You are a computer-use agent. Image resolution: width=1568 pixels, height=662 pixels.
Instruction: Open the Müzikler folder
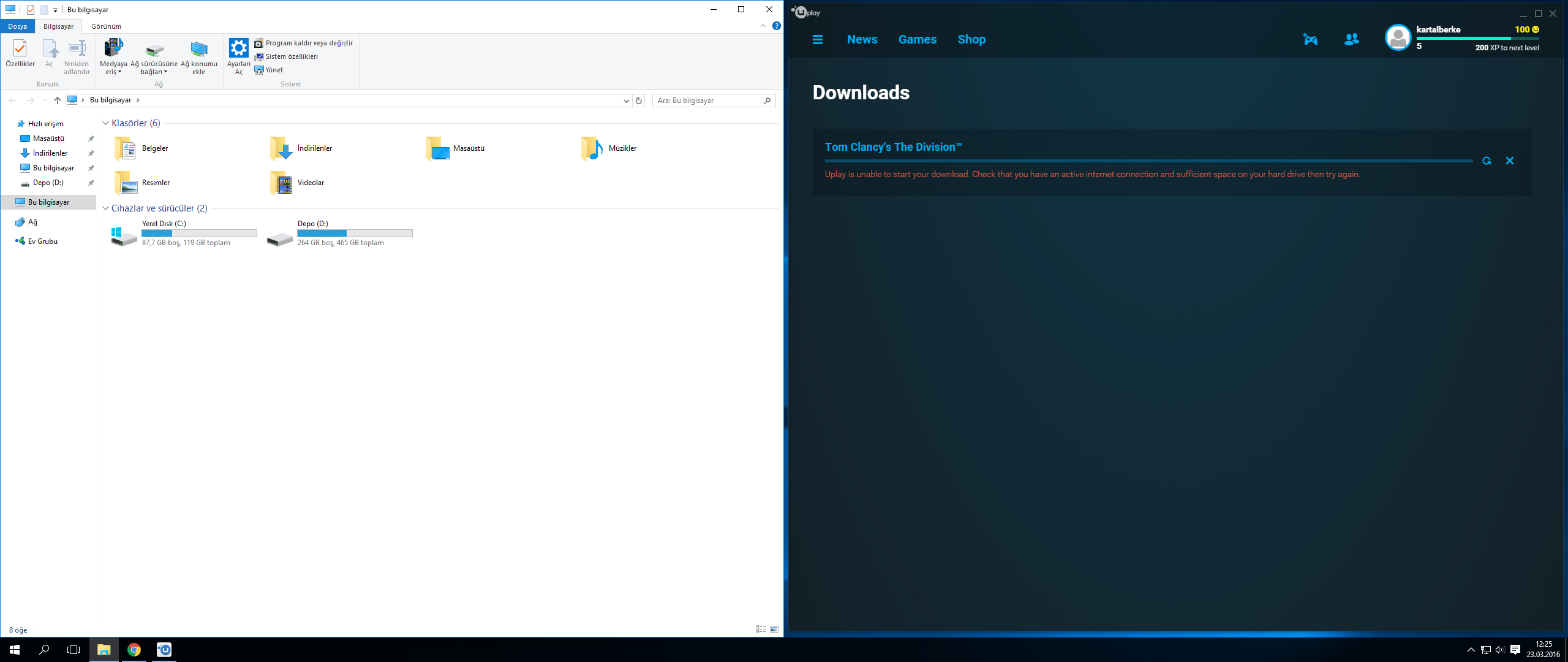[609, 148]
